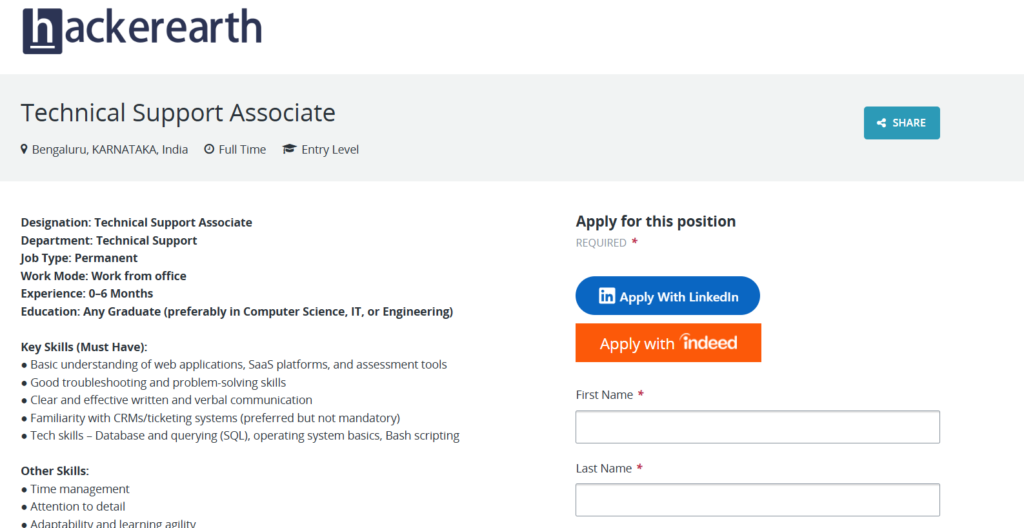Image resolution: width=1024 pixels, height=528 pixels.
Task: Click the clock icon next to Full Time
Action: 209,149
